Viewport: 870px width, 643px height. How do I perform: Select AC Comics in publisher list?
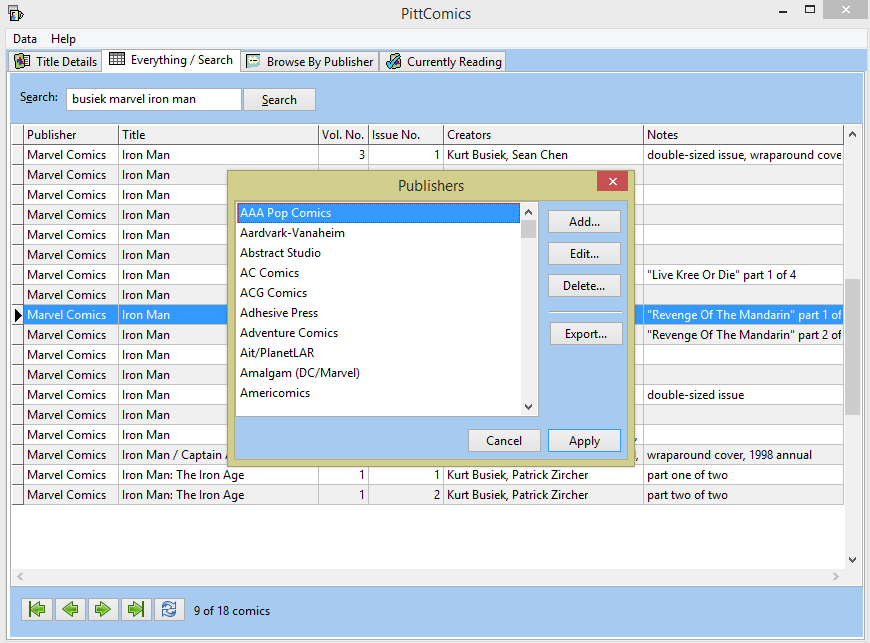point(378,273)
